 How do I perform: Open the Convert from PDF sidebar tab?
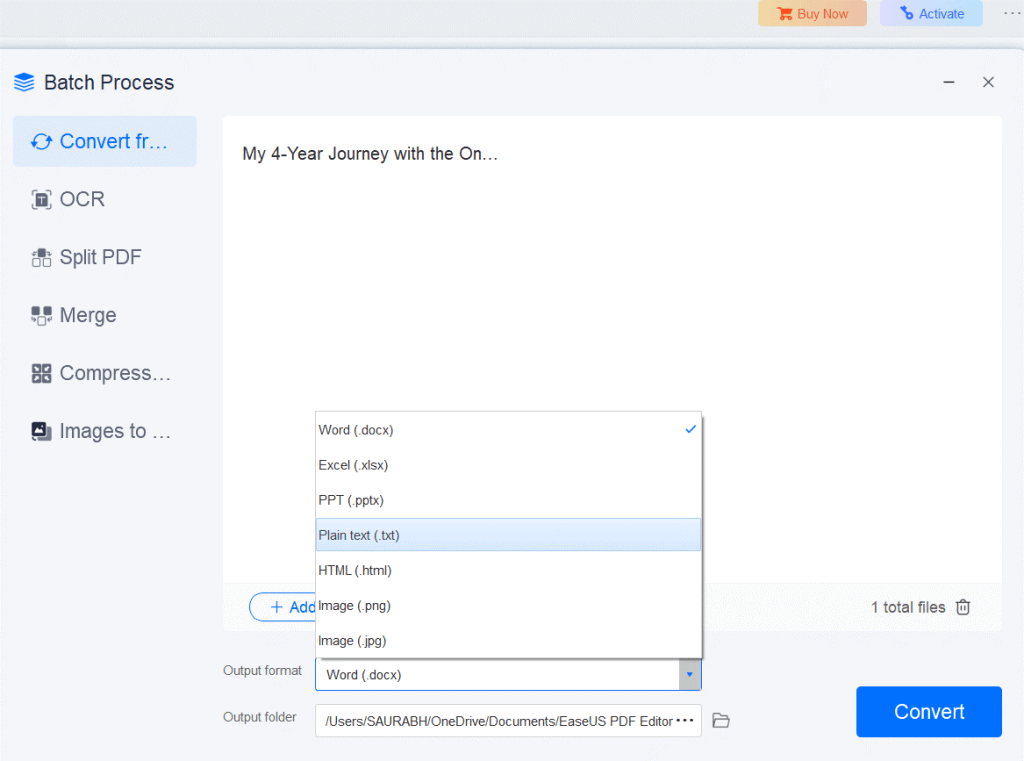click(104, 141)
